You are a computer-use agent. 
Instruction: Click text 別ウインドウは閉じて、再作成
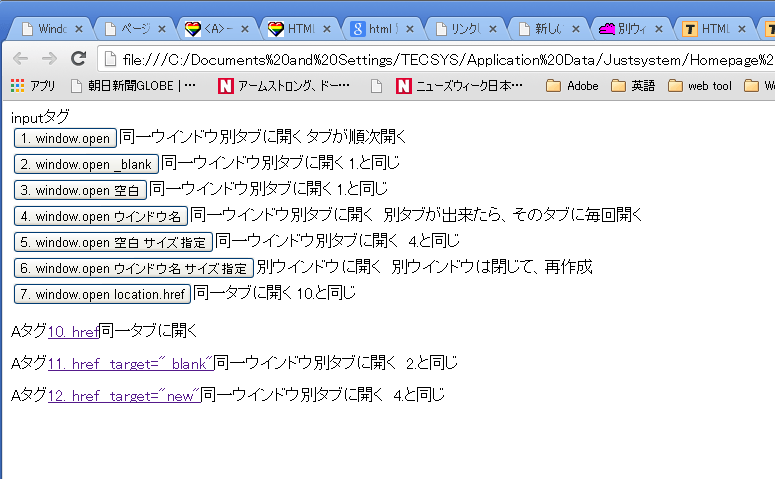(492, 267)
